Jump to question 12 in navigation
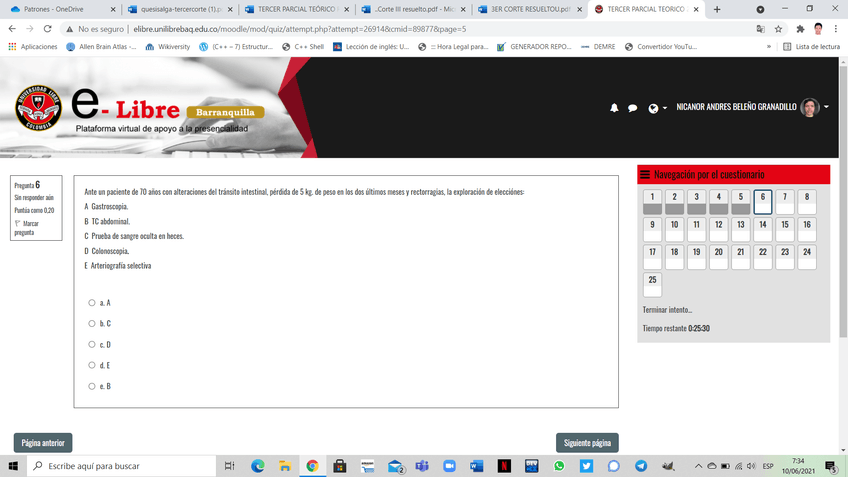 (x=718, y=229)
